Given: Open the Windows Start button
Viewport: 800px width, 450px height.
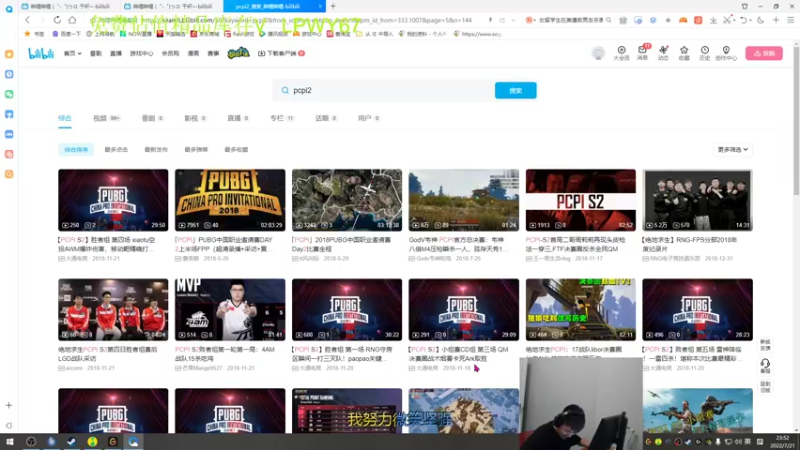Looking at the screenshot, I should point(10,442).
